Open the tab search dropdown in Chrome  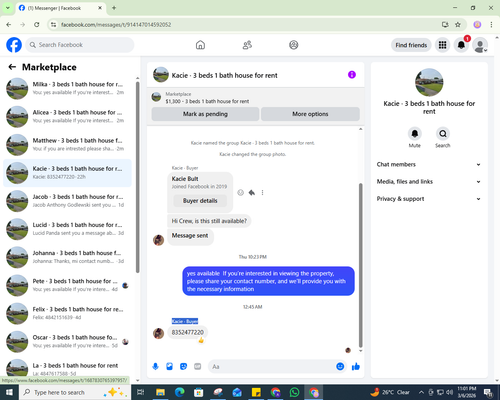[x=7, y=8]
